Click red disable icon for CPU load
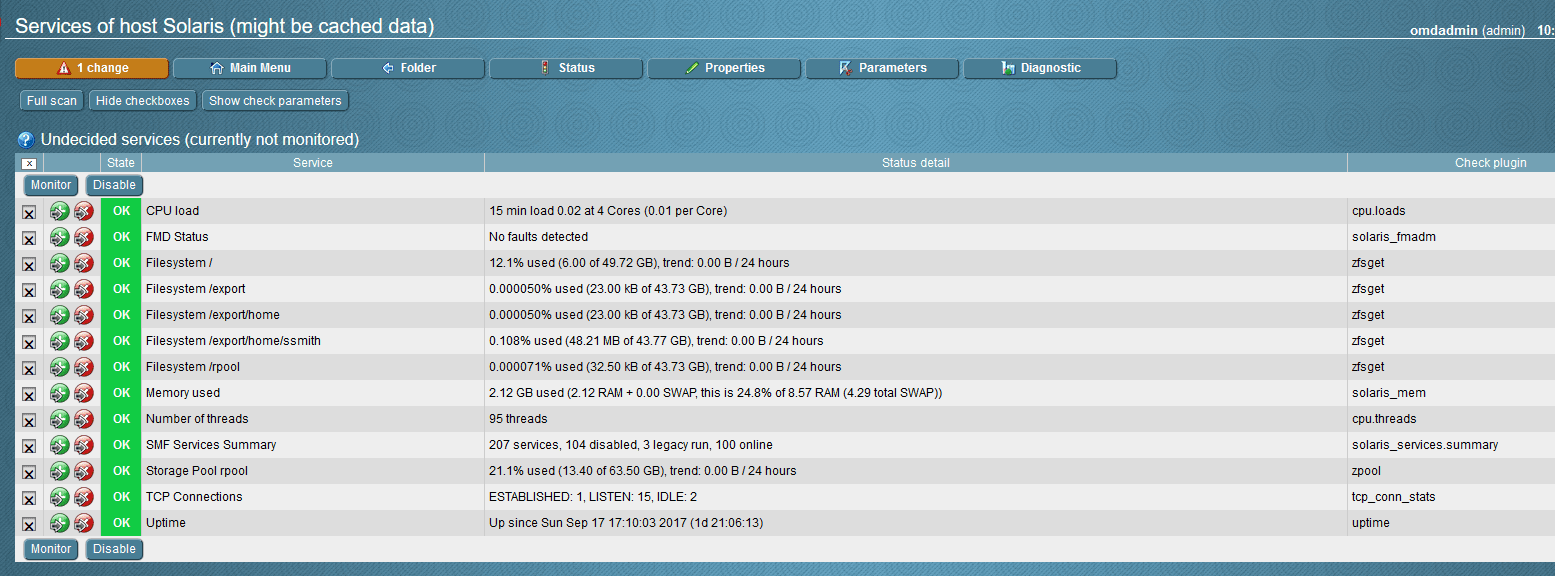This screenshot has width=1555, height=576. 84,211
